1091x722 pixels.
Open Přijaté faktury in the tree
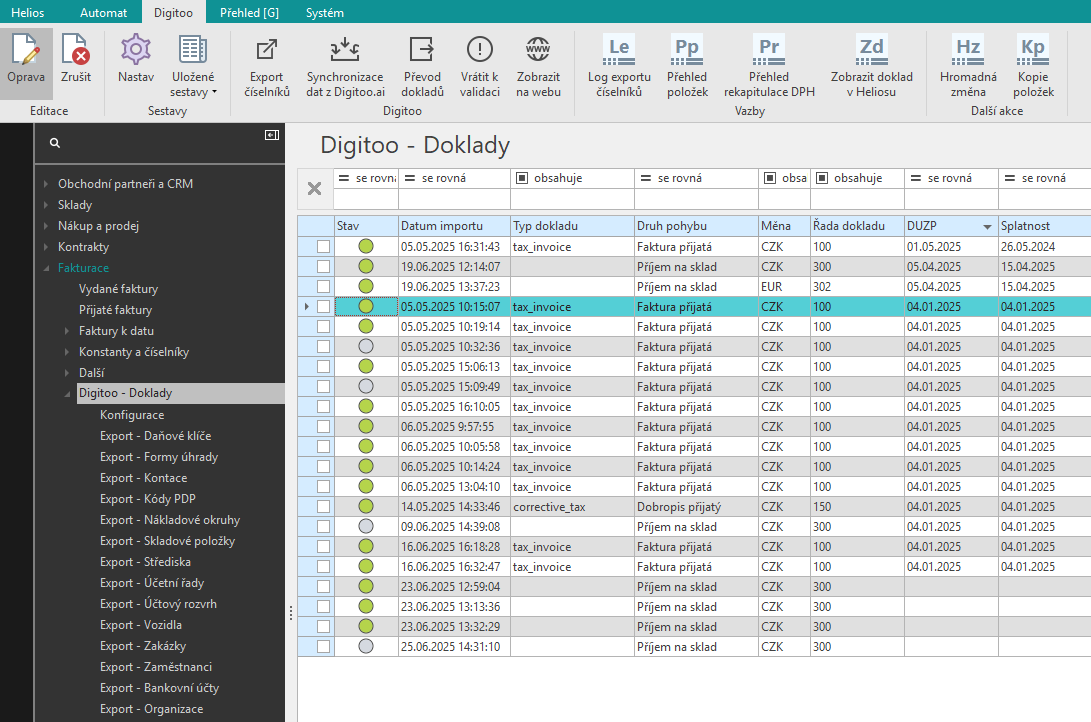point(116,310)
